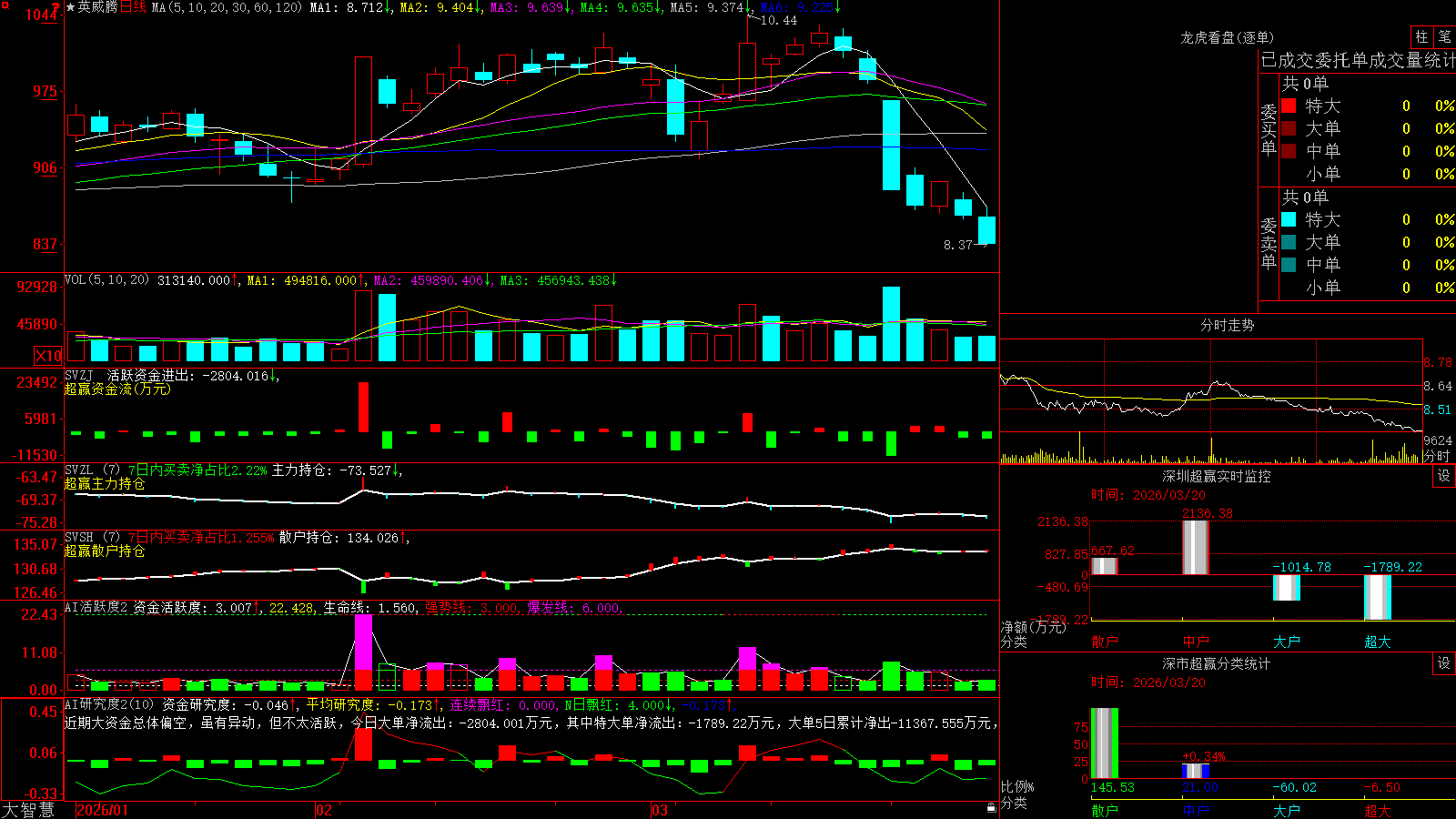Select the SVSH (7) indicator label
The image size is (1456, 819).
click(x=92, y=537)
